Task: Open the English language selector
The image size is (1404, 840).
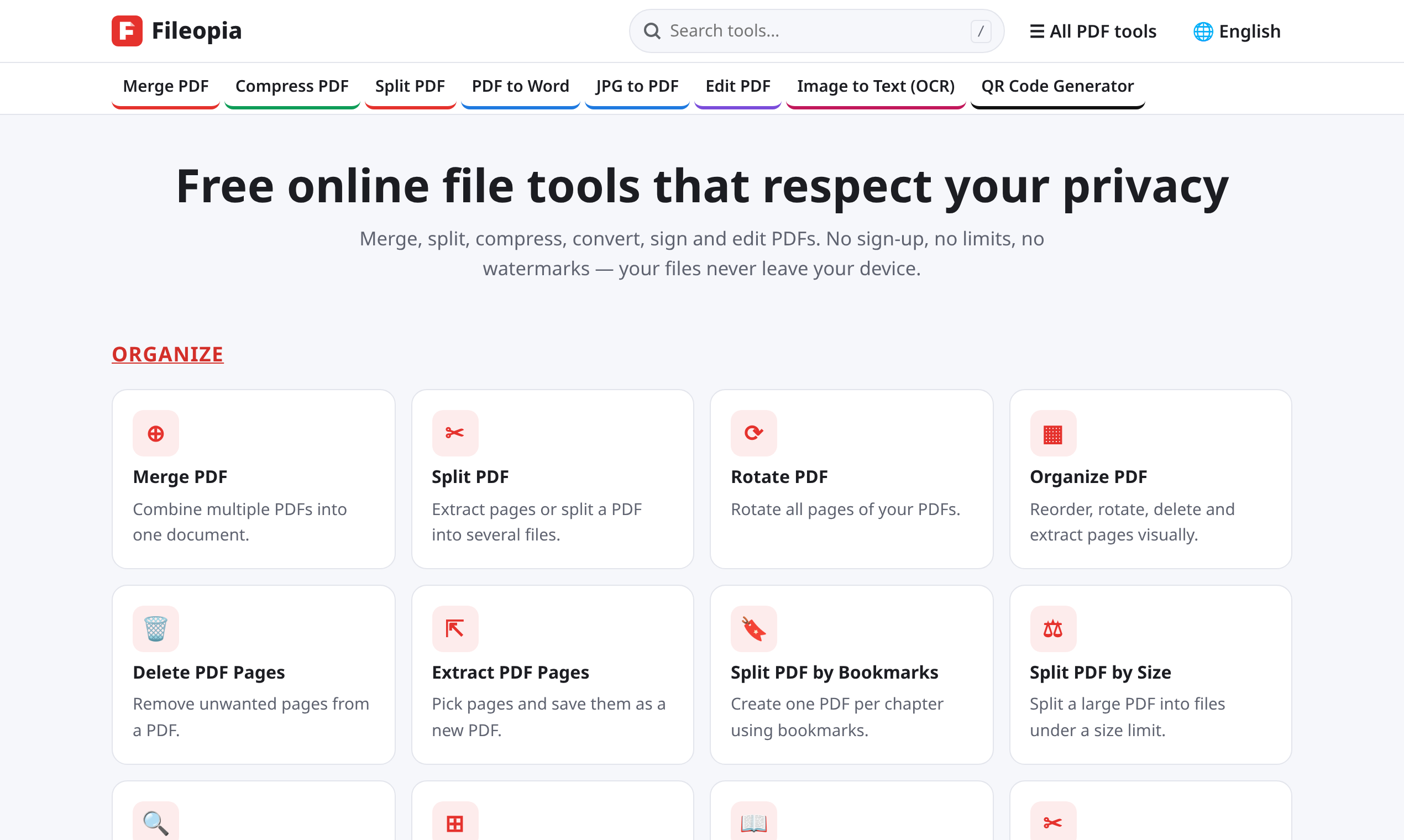Action: (x=1237, y=32)
